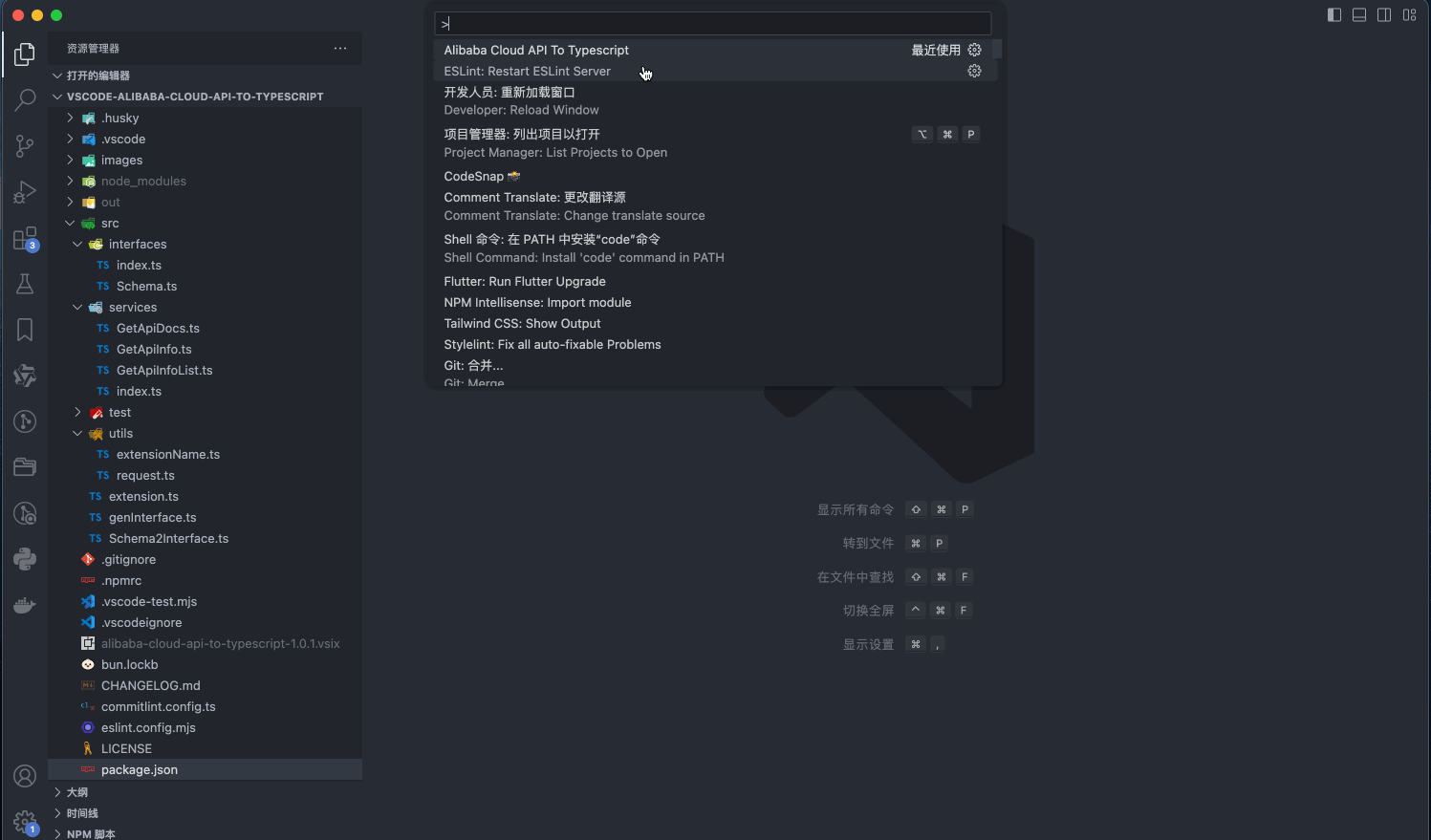Click the command palette list scrollbar
This screenshot has height=840, width=1431.
[998, 49]
